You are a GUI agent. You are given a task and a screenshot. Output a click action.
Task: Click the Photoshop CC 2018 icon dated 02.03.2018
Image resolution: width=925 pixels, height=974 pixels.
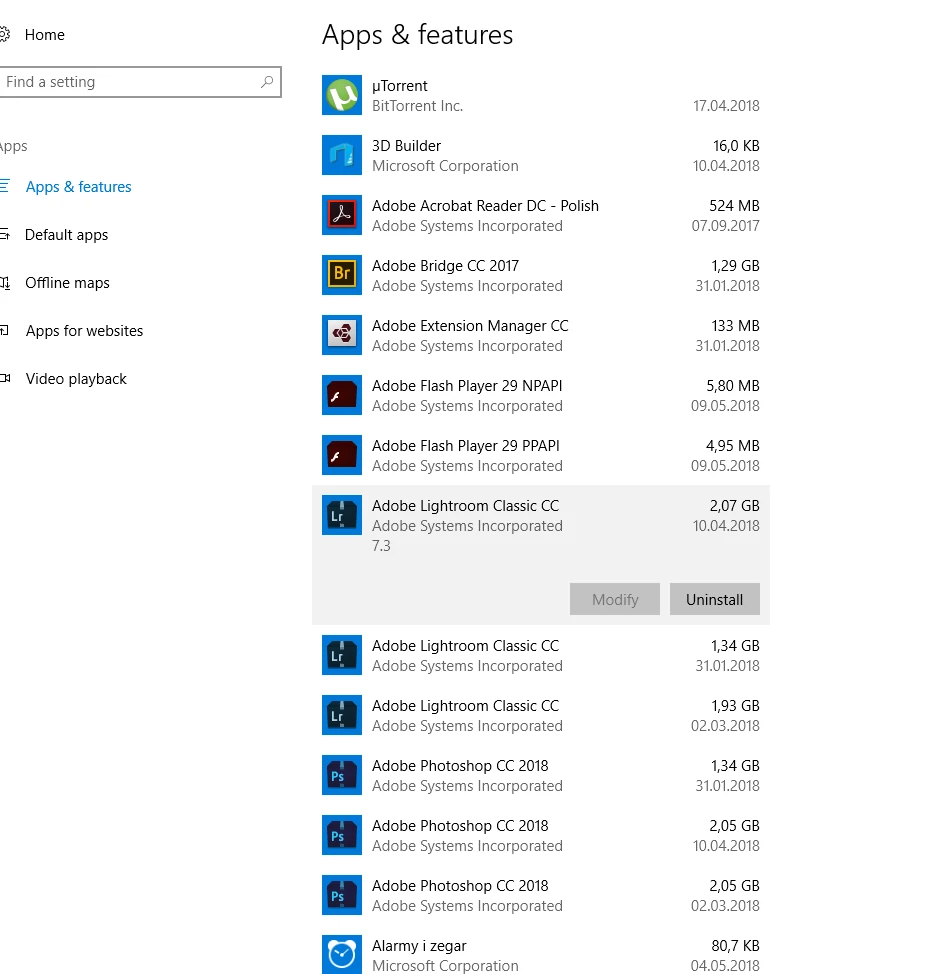(342, 895)
